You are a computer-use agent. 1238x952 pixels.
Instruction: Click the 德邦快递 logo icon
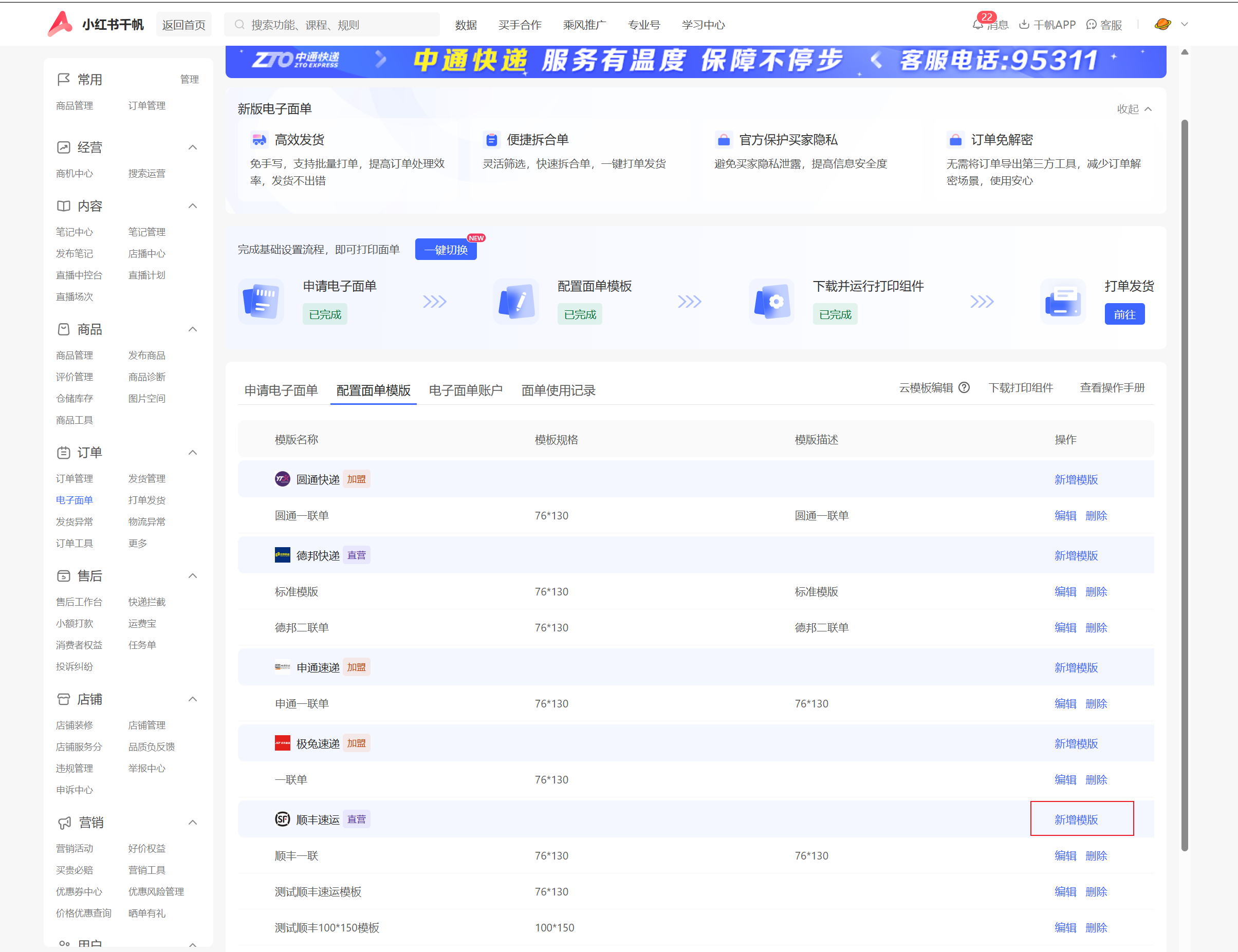coord(282,555)
